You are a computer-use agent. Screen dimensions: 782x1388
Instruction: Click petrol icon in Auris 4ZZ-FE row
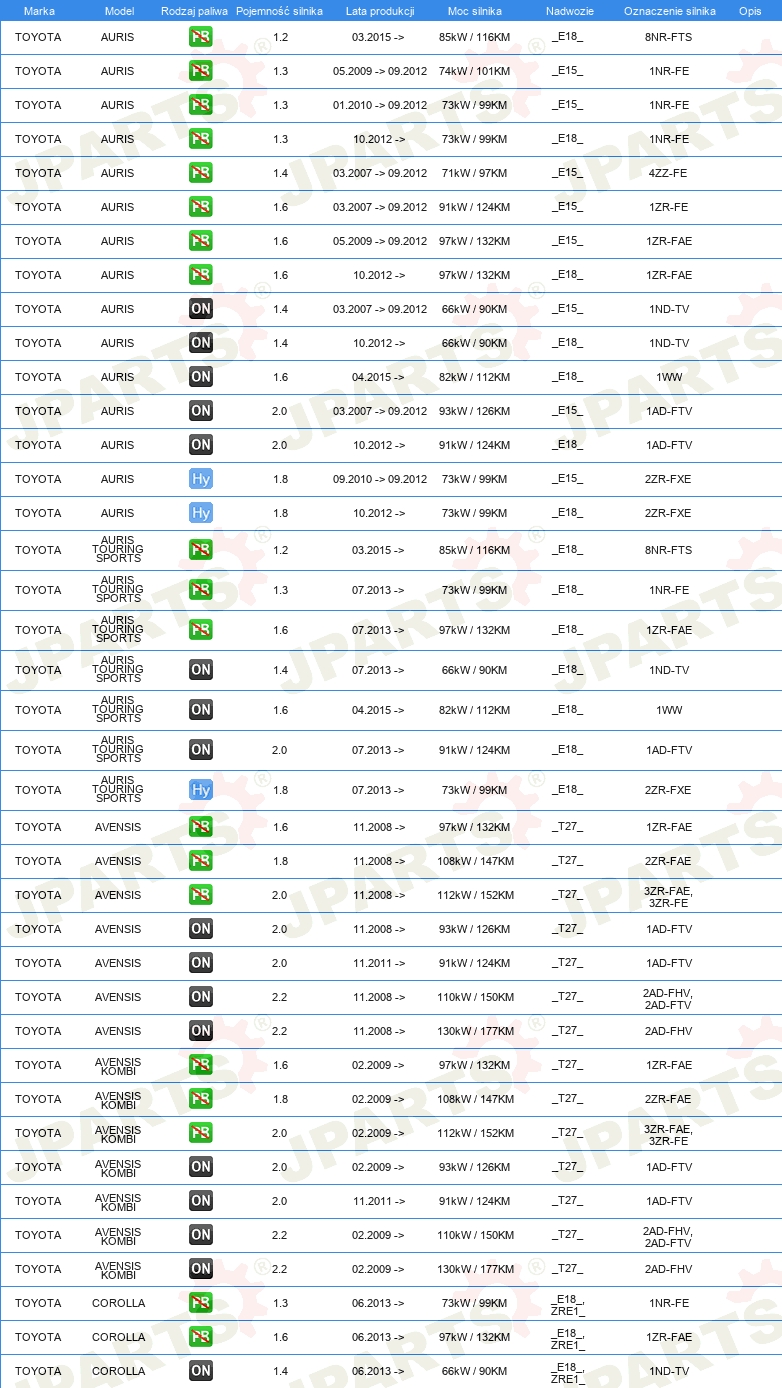(x=201, y=173)
